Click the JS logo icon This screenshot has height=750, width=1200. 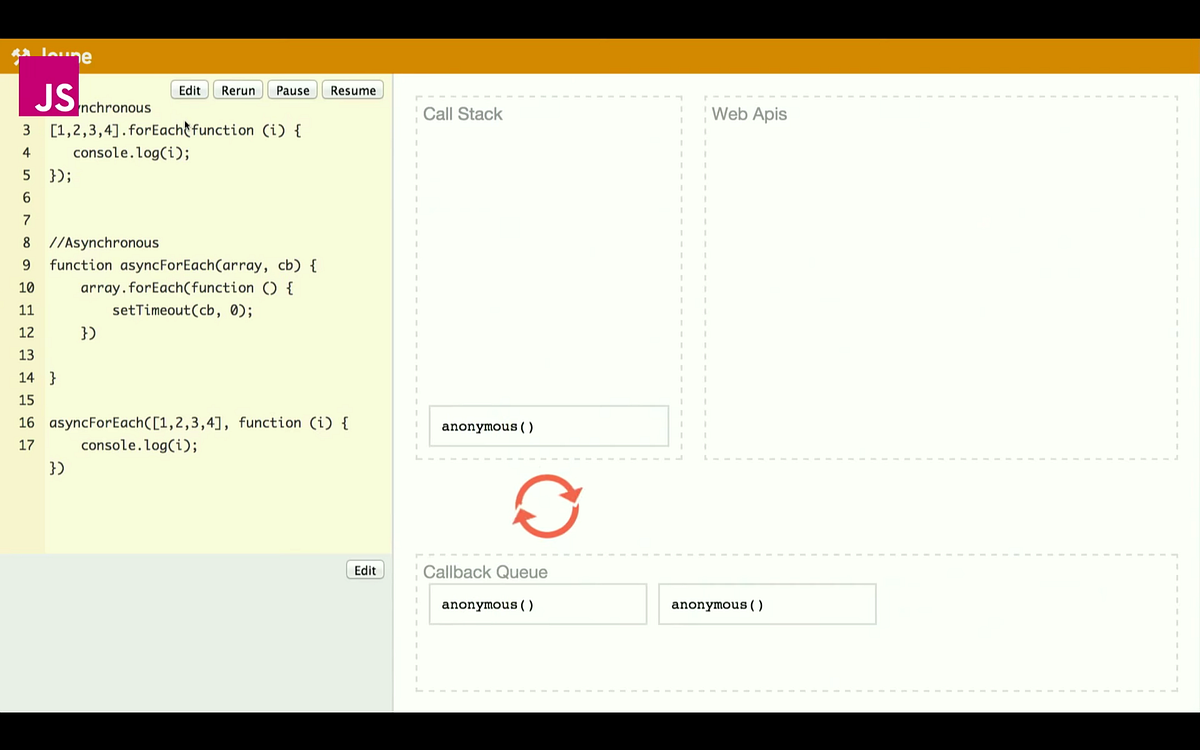click(x=48, y=87)
